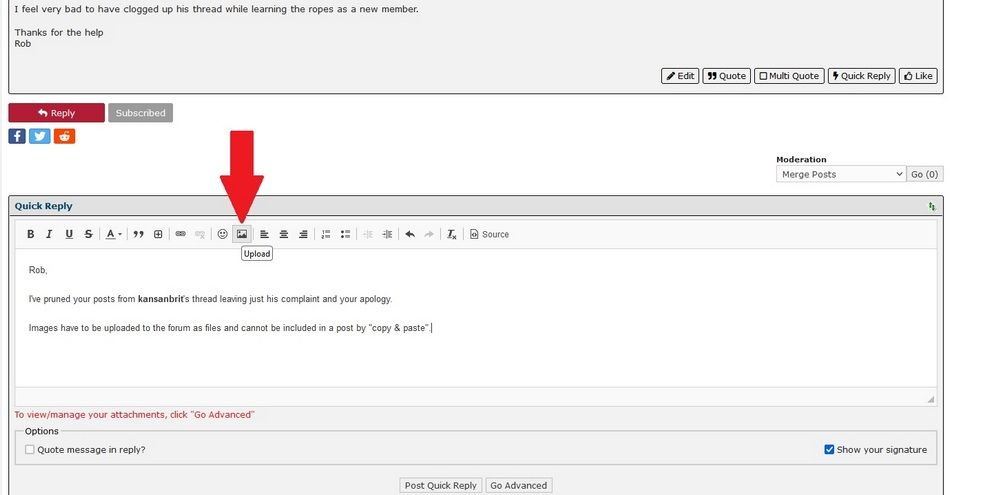Click inside the reply message text area
Screen dimensions: 1000x495
pyautogui.click(x=475, y=350)
